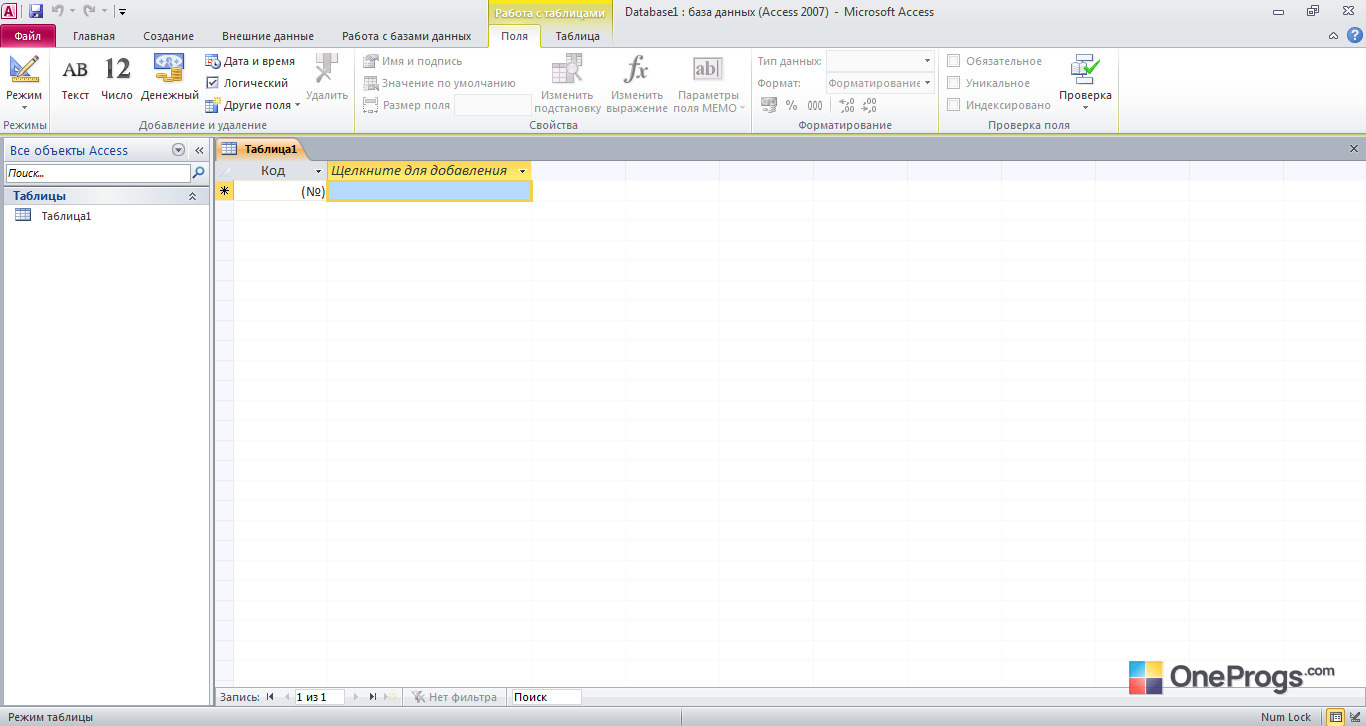Expand the Режим dropdown arrow

(24, 107)
